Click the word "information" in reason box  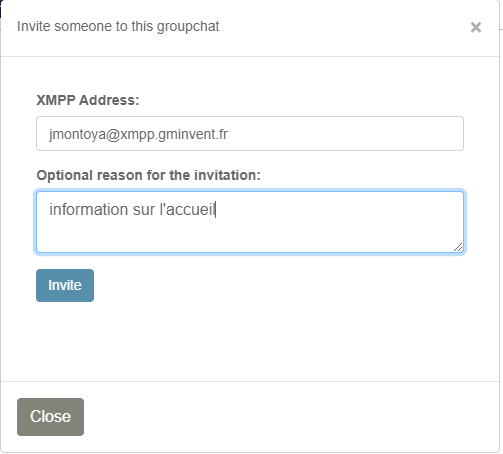pos(89,210)
